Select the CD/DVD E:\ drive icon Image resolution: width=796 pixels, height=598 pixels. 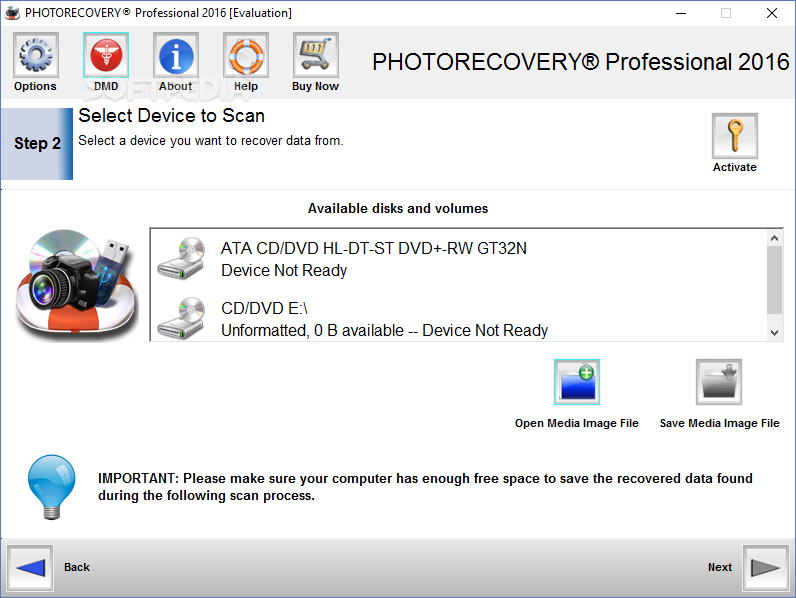[181, 318]
